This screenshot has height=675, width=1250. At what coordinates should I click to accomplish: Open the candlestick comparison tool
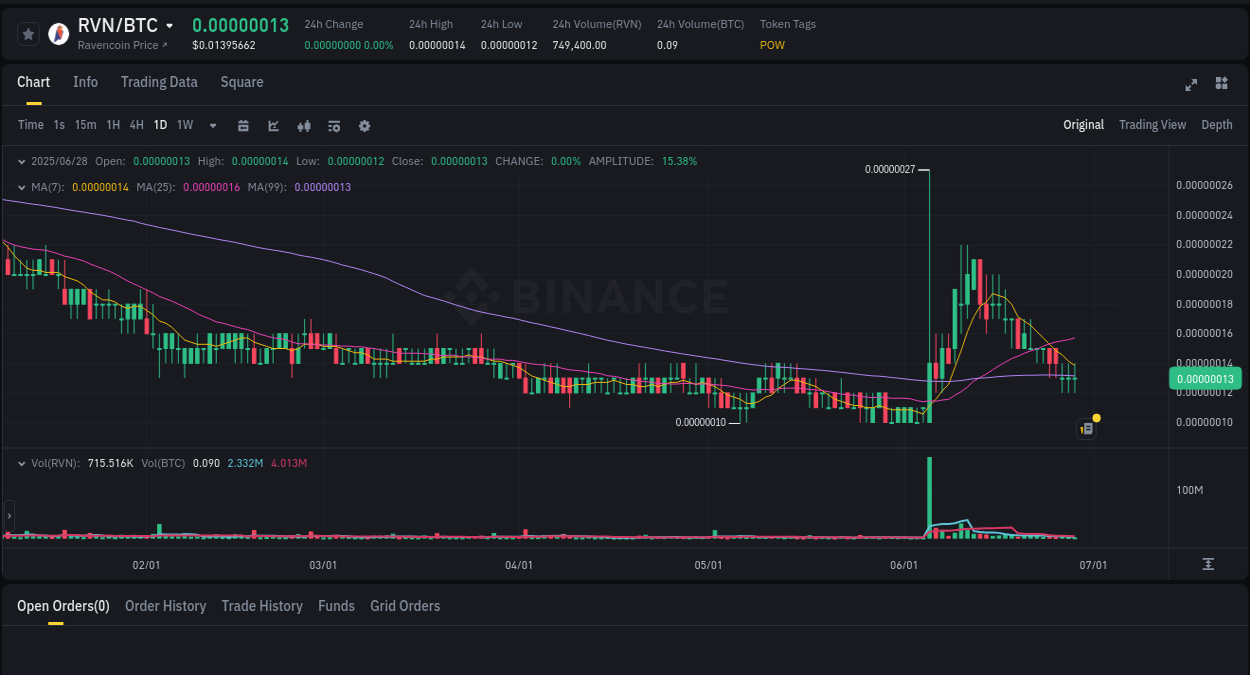[303, 125]
